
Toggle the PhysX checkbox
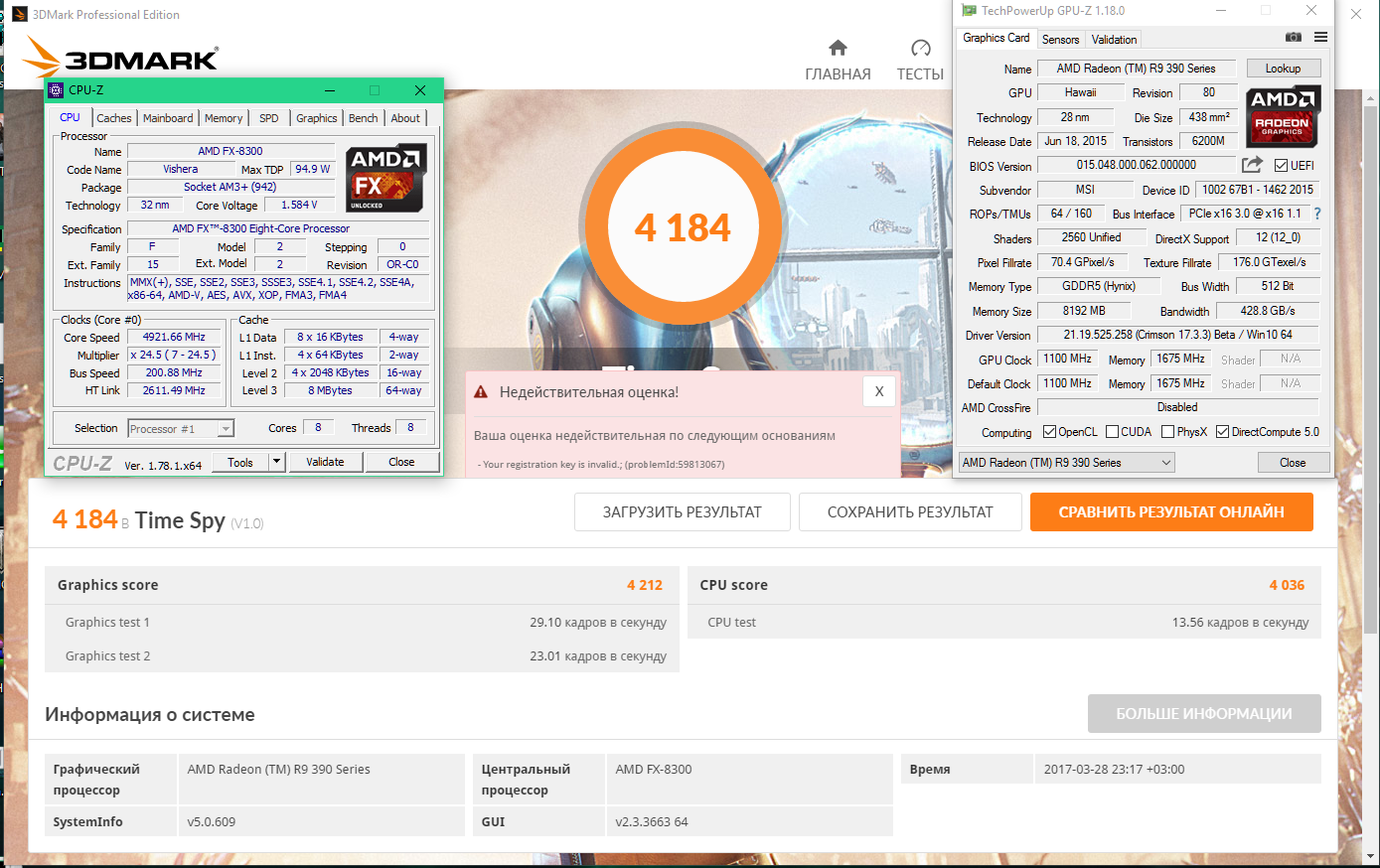(1167, 432)
